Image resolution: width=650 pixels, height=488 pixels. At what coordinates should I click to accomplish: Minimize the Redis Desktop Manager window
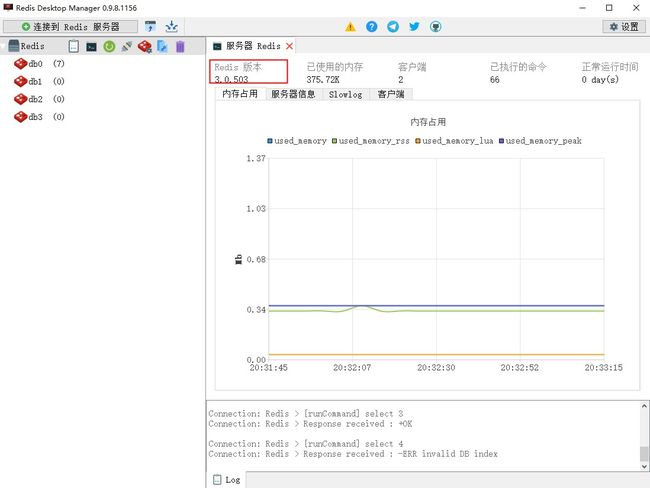[x=582, y=7]
